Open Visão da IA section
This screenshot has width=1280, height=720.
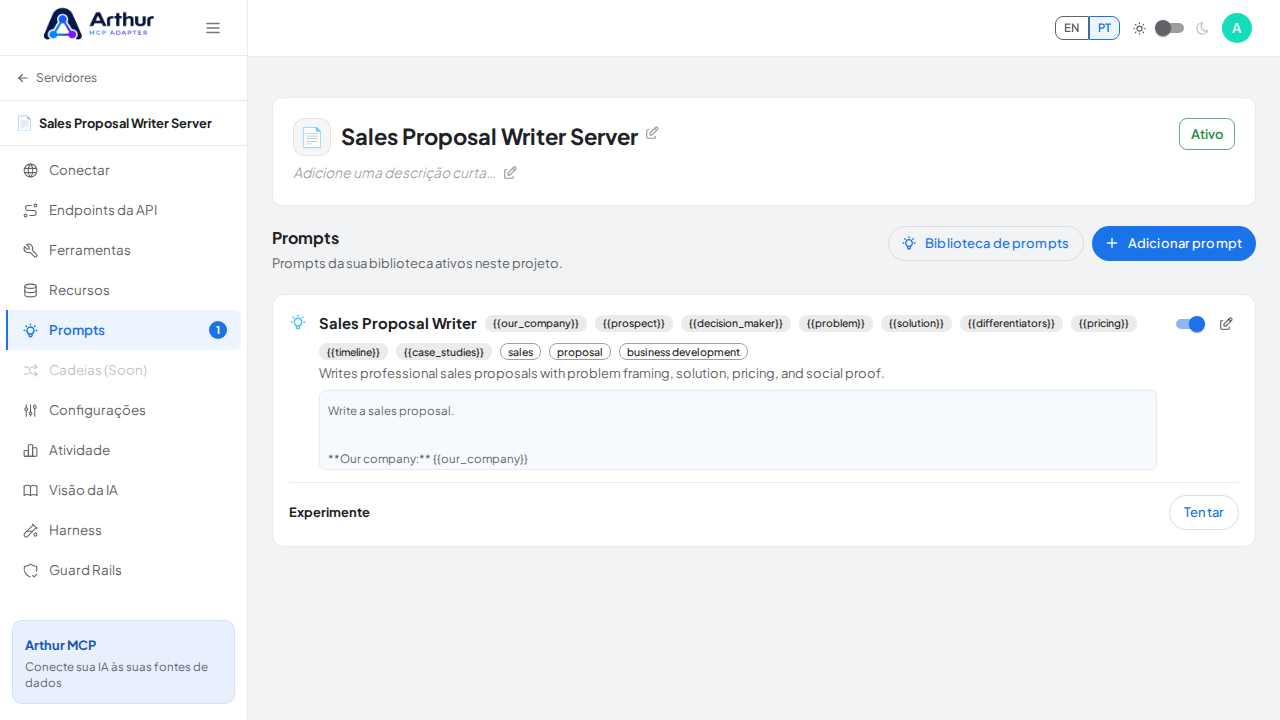point(123,490)
